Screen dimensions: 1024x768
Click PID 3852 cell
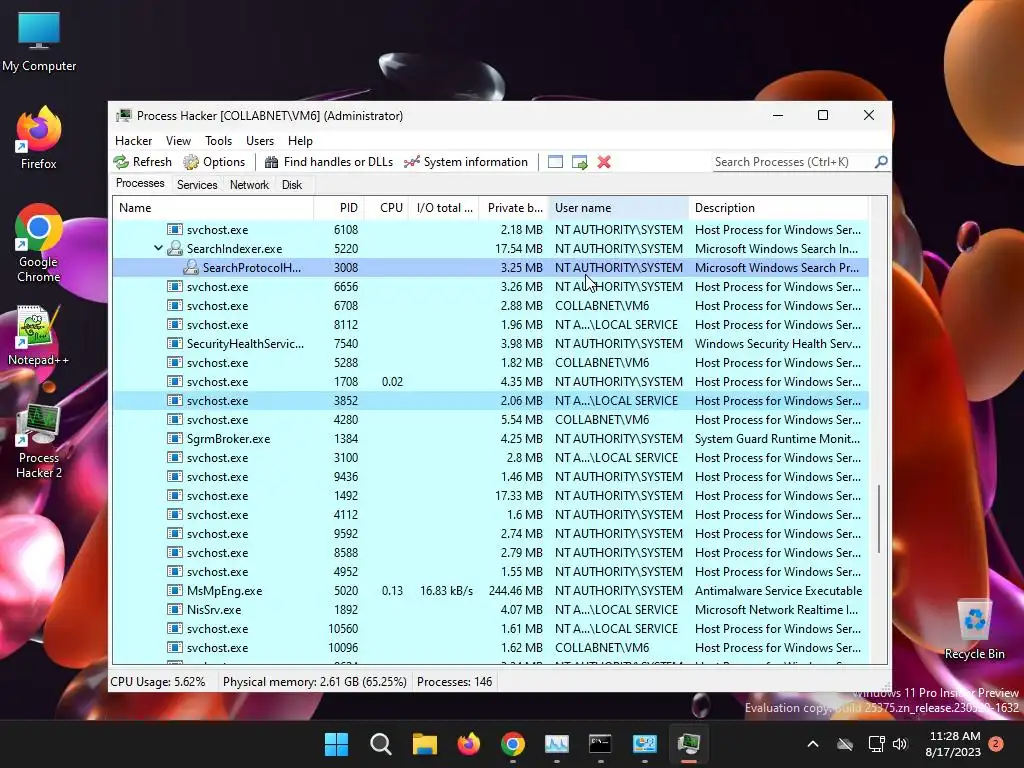point(345,400)
